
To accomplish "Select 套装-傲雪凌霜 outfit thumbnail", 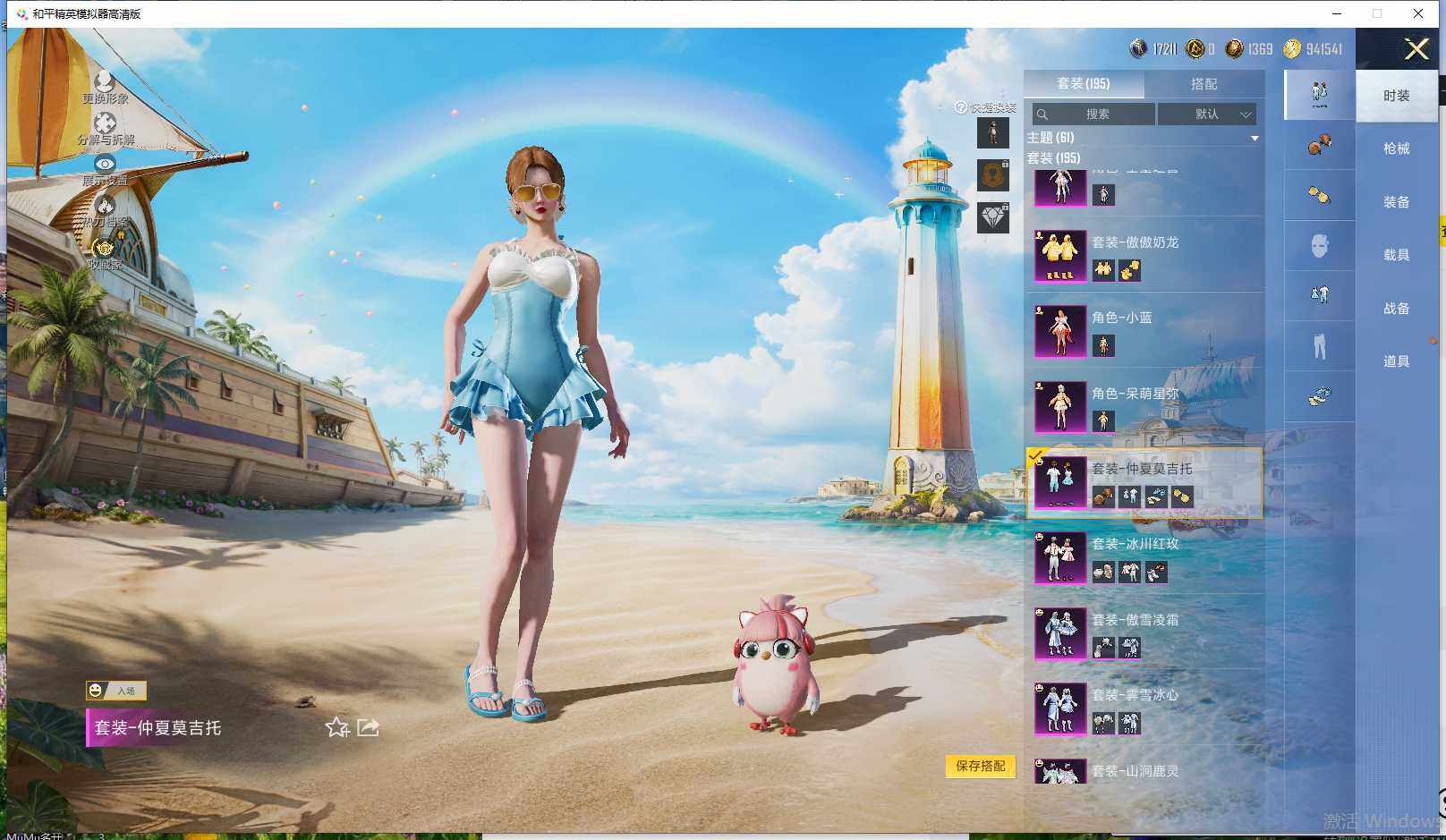I will tap(1060, 633).
